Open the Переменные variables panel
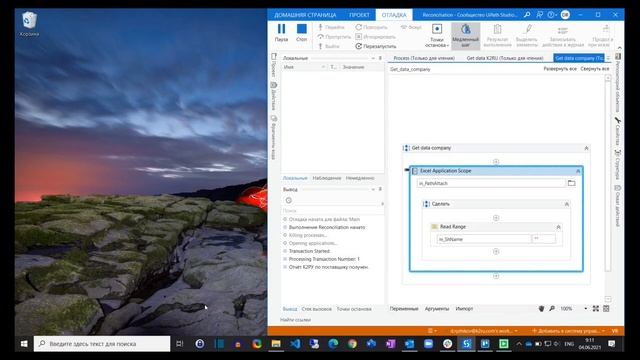The image size is (640, 360). point(404,309)
